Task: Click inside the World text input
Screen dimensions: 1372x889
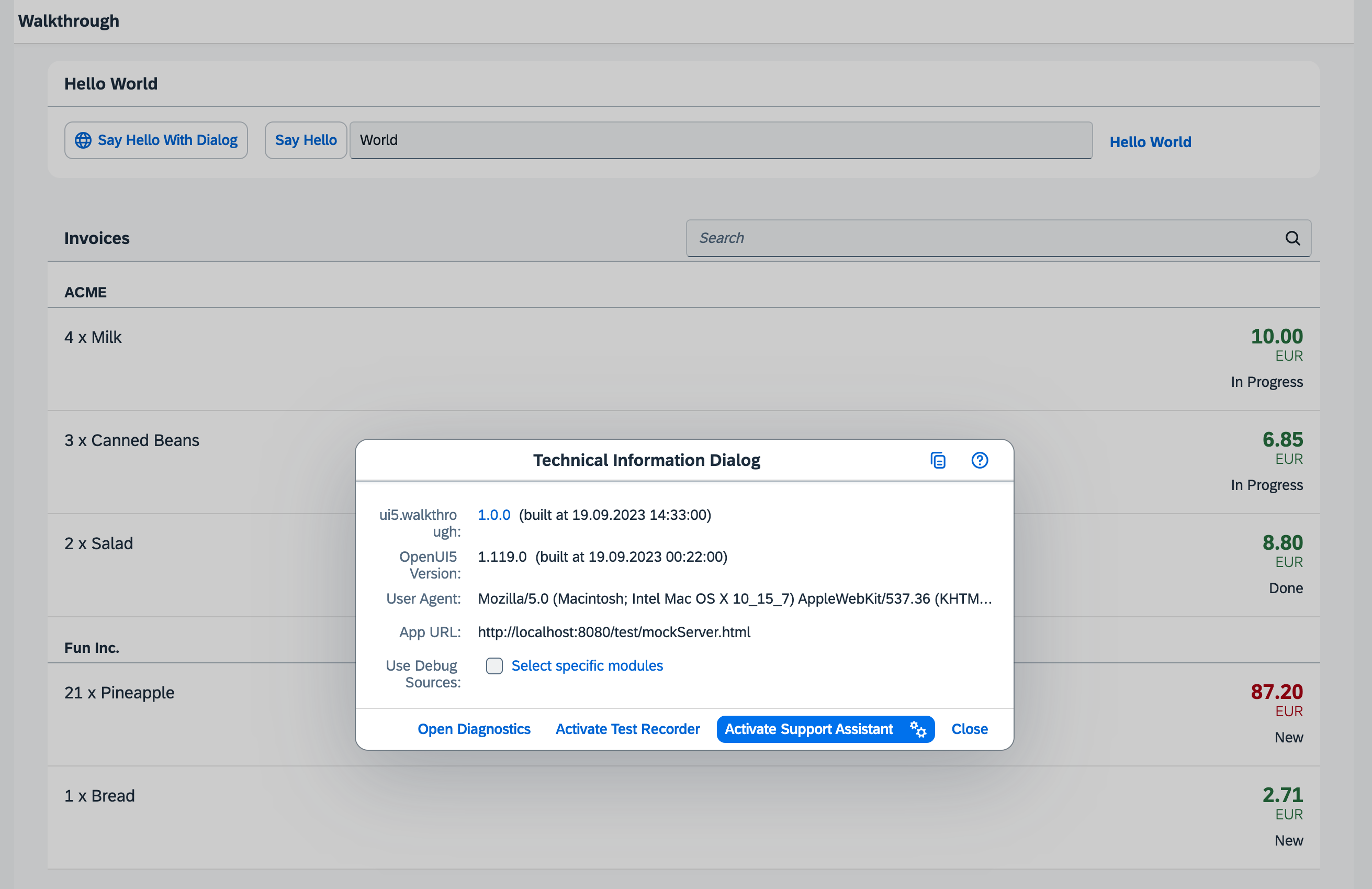Action: tap(721, 140)
